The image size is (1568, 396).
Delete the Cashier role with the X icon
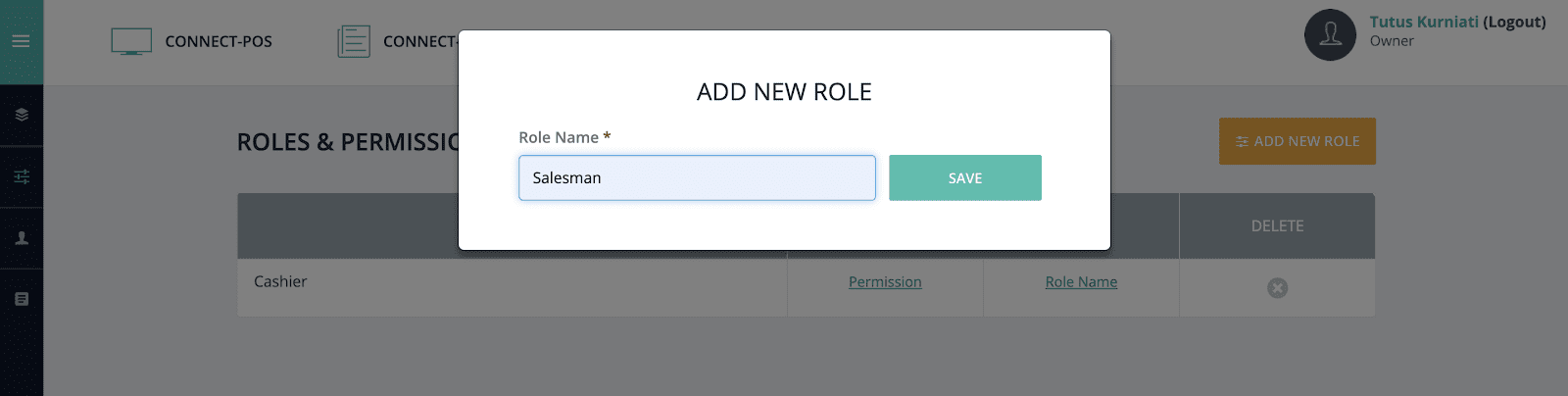coord(1277,288)
